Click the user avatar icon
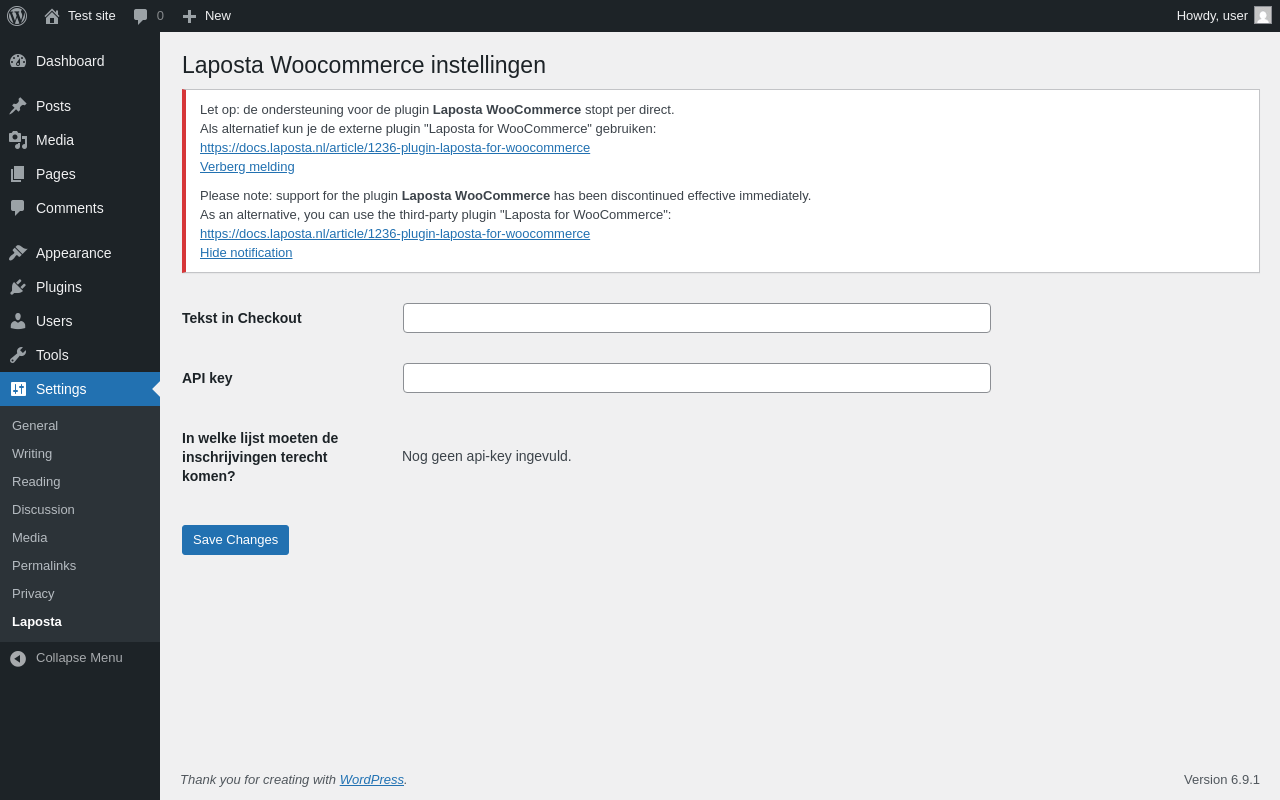Viewport: 1280px width, 800px height. [1263, 15]
